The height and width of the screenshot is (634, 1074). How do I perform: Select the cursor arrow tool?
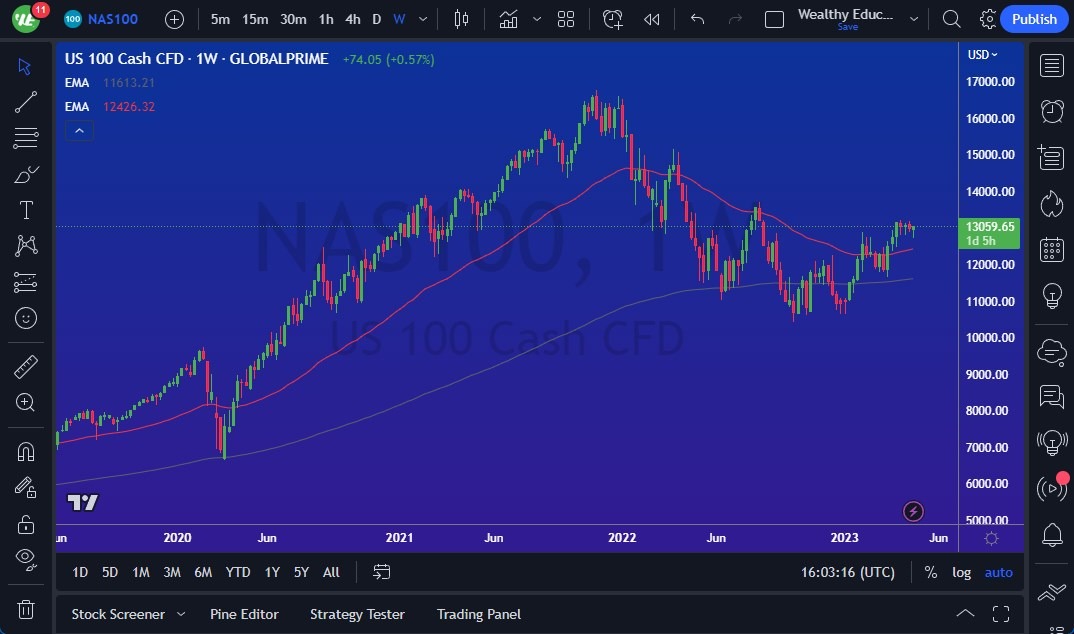click(25, 66)
